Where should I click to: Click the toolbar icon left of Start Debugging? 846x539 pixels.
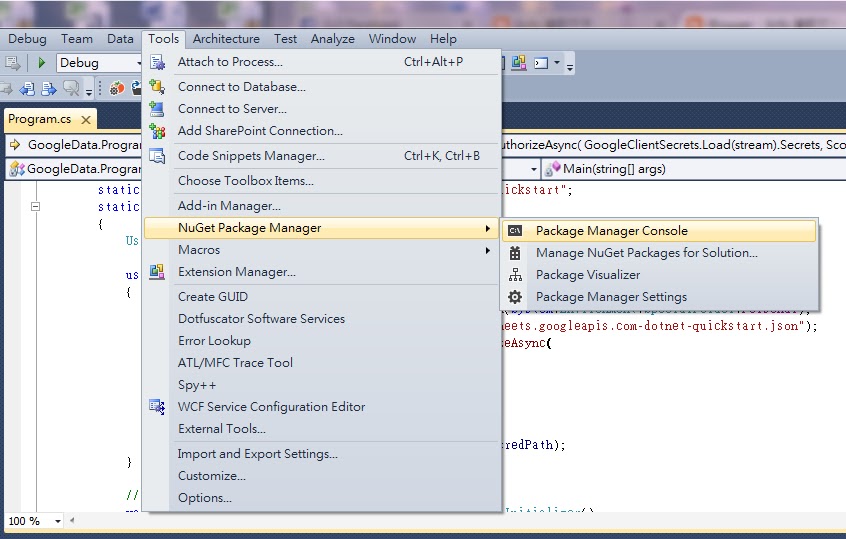click(x=12, y=63)
